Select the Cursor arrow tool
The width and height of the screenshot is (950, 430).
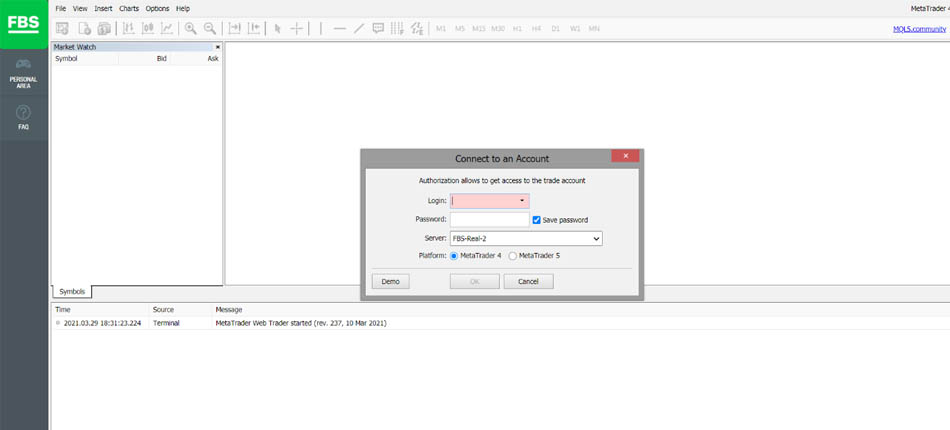pos(277,28)
